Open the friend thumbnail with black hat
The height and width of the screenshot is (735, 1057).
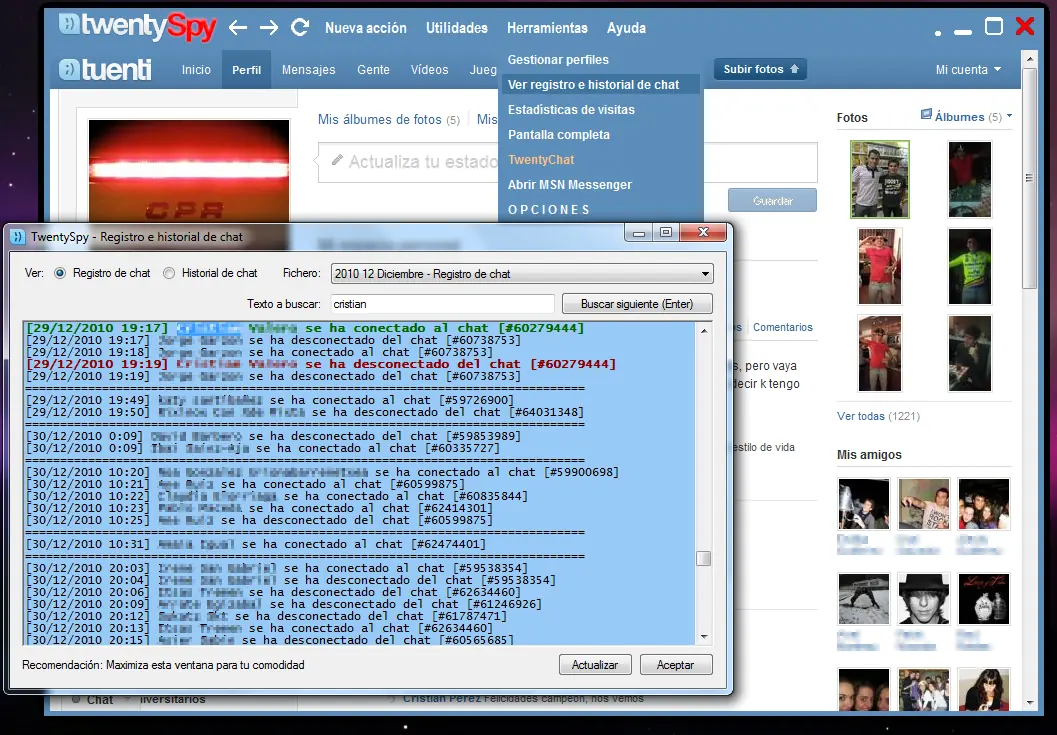[924, 599]
